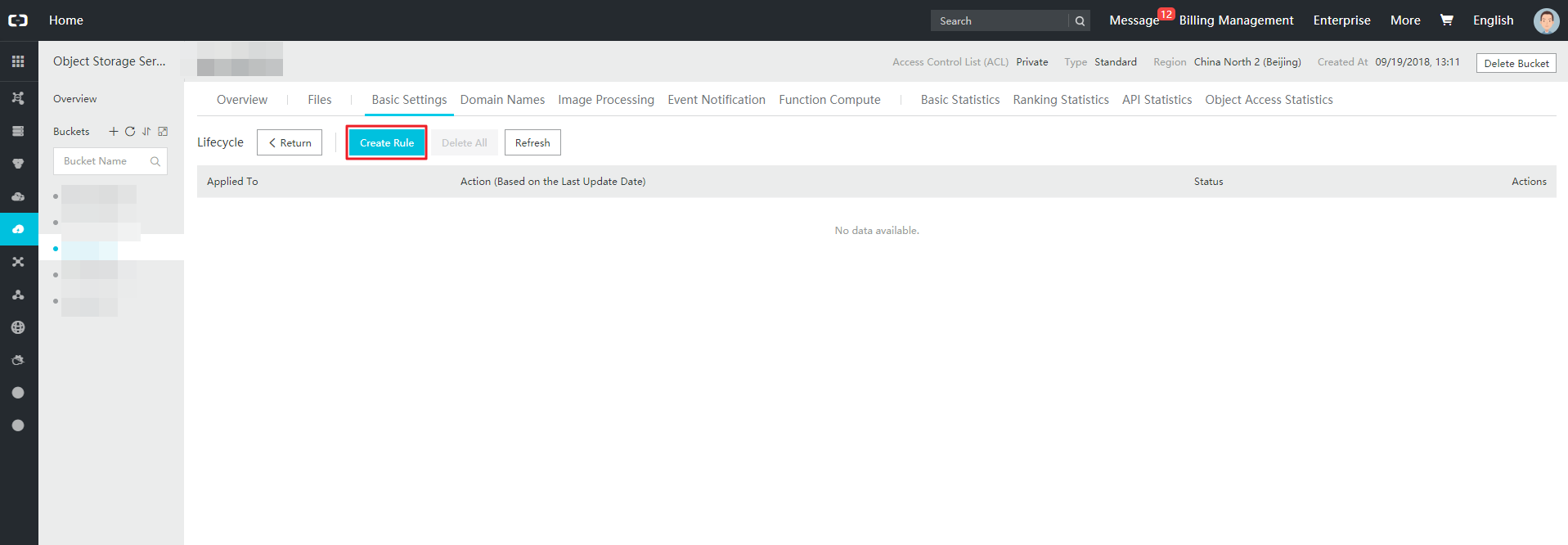
Task: Open the all-products grid icon in sidebar
Action: coord(18,61)
